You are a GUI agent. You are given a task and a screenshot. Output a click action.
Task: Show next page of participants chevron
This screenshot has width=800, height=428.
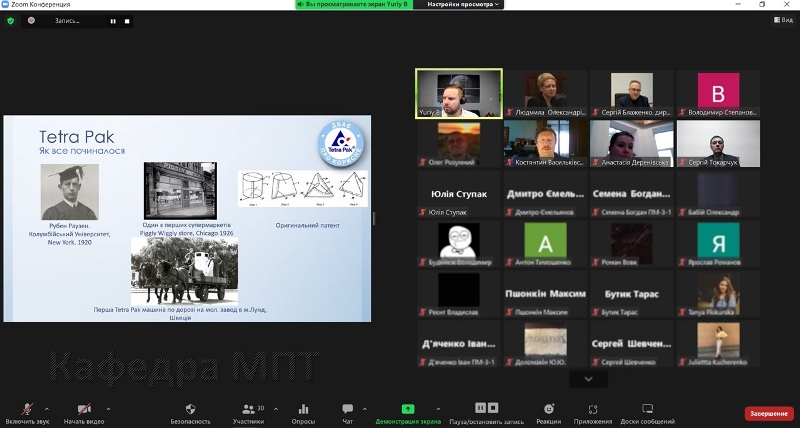pos(588,379)
